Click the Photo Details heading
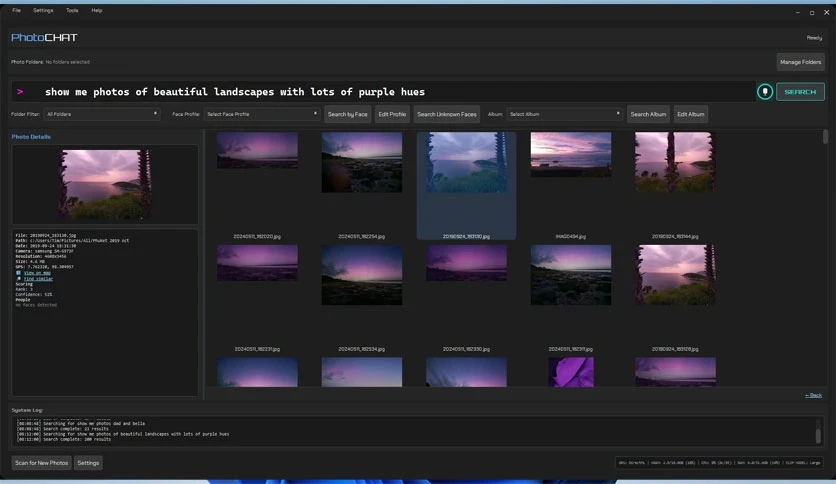This screenshot has width=836, height=484. point(31,137)
